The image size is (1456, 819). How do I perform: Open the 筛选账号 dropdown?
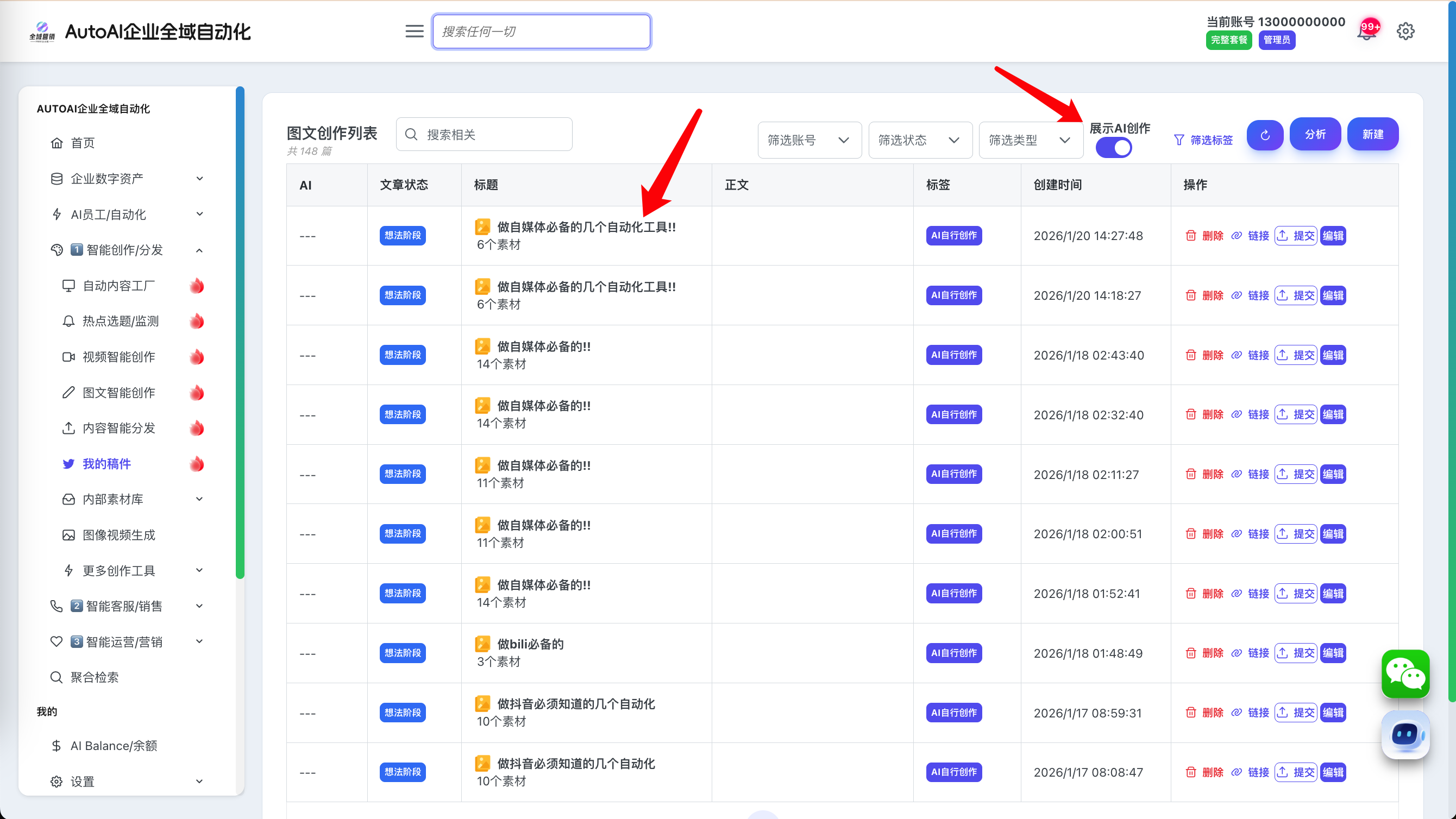[x=809, y=140]
